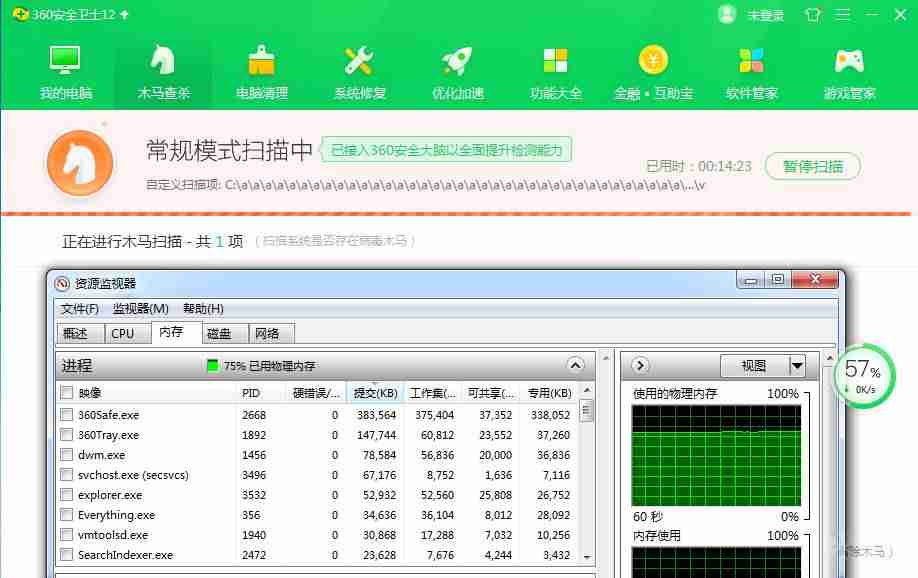Select the explorer.exe process name
The width and height of the screenshot is (918, 578).
110,495
